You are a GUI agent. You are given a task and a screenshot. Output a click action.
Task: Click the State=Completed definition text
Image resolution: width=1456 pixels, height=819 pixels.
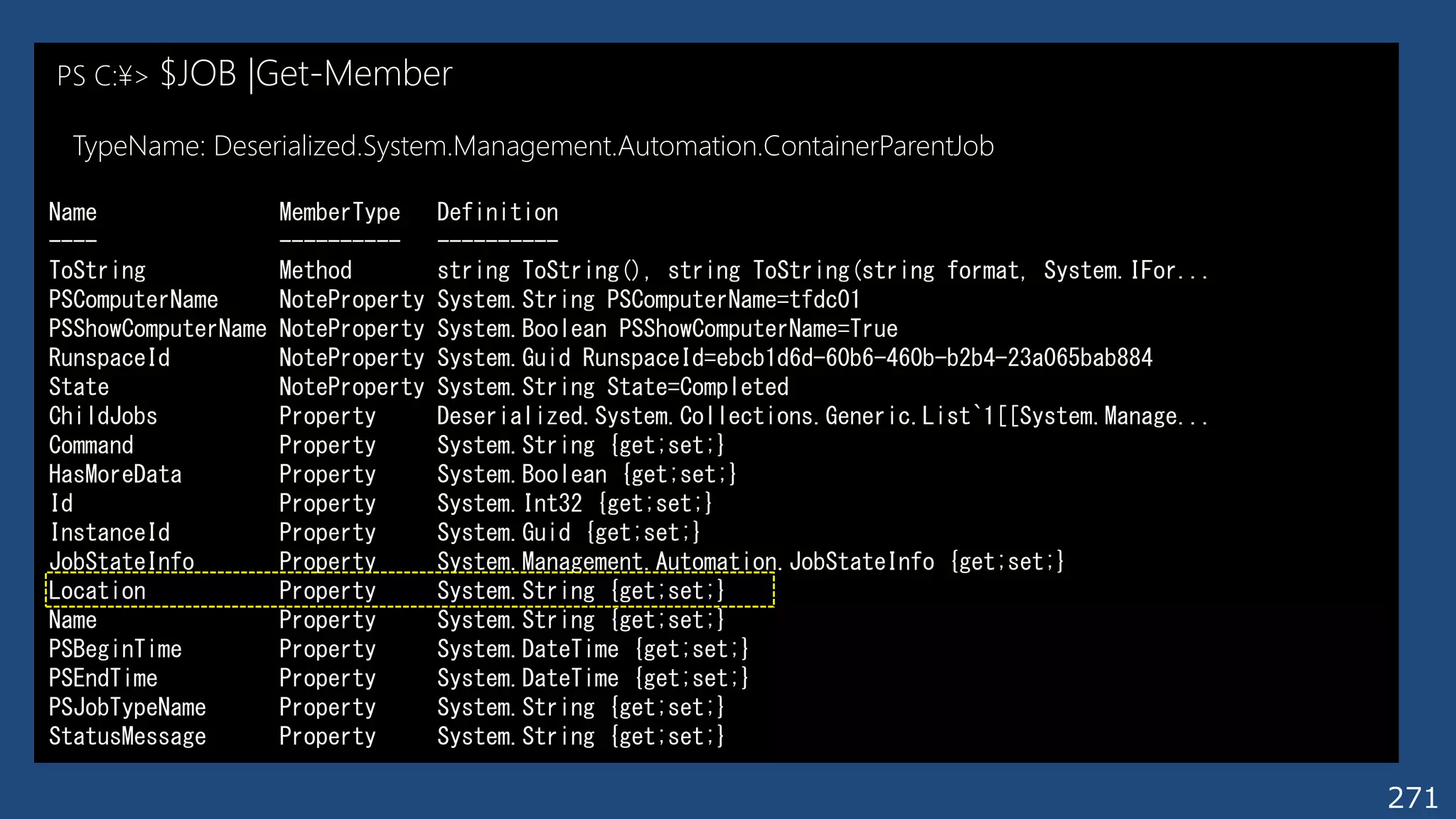(x=697, y=387)
